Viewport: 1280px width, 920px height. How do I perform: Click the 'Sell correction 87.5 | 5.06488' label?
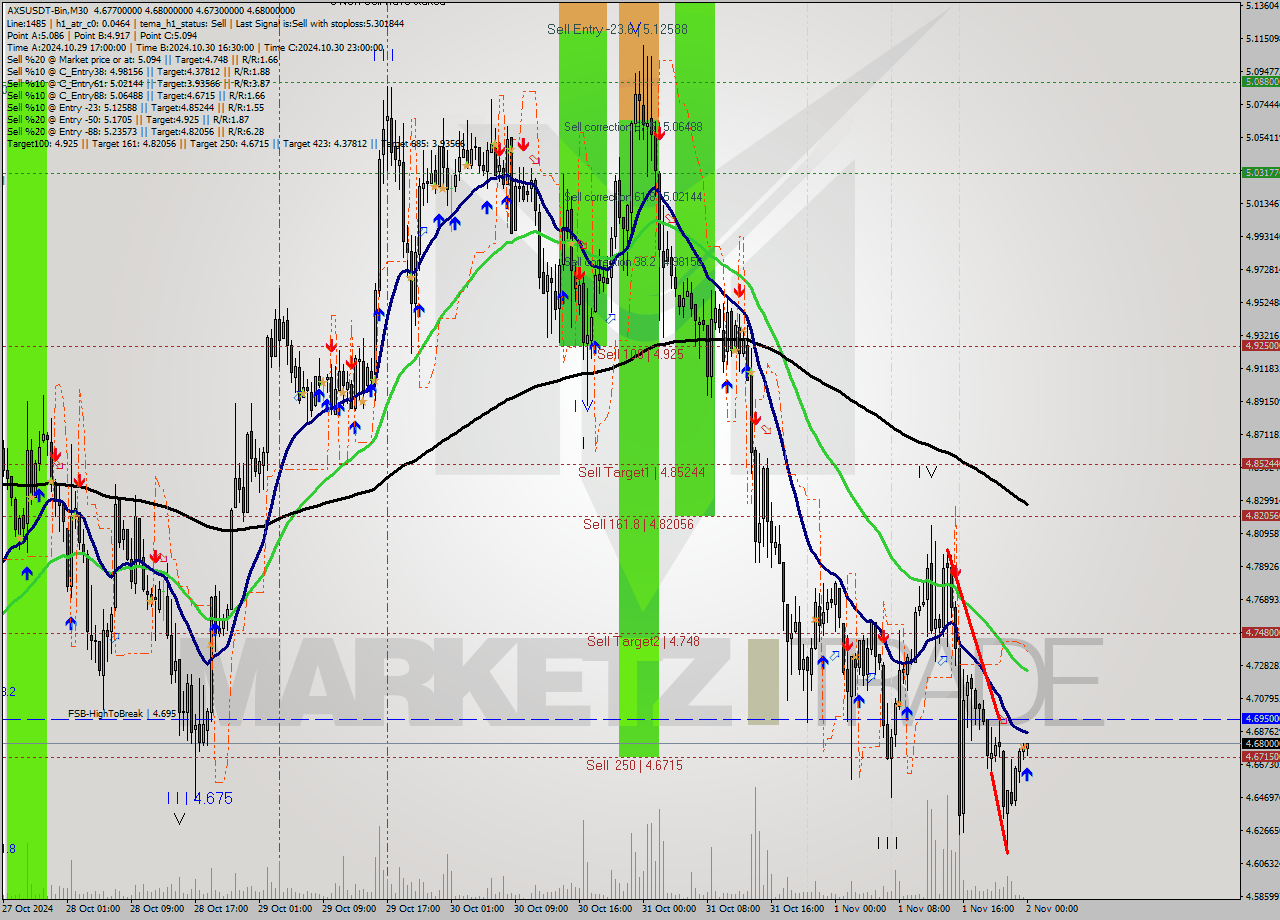[633, 127]
